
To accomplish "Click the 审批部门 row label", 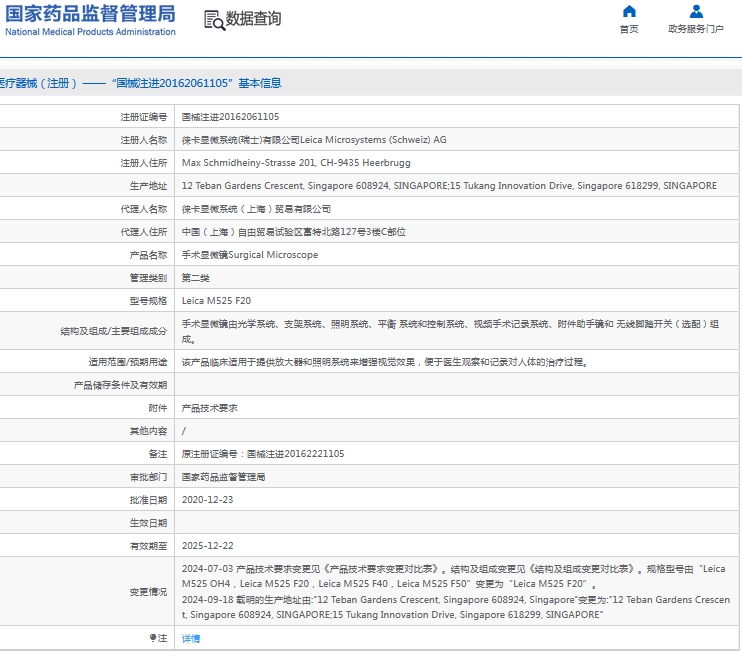I will click(149, 477).
